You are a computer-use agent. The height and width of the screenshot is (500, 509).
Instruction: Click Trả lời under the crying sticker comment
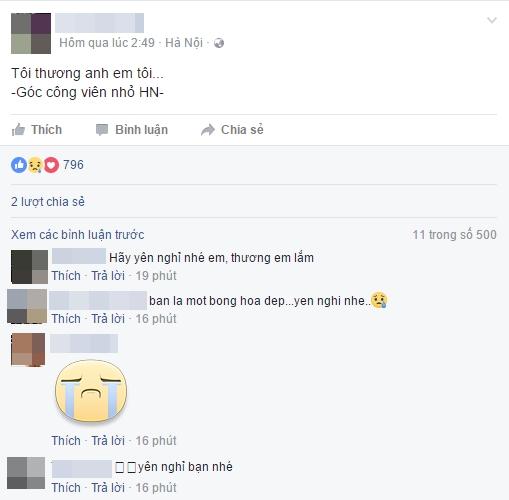108,441
